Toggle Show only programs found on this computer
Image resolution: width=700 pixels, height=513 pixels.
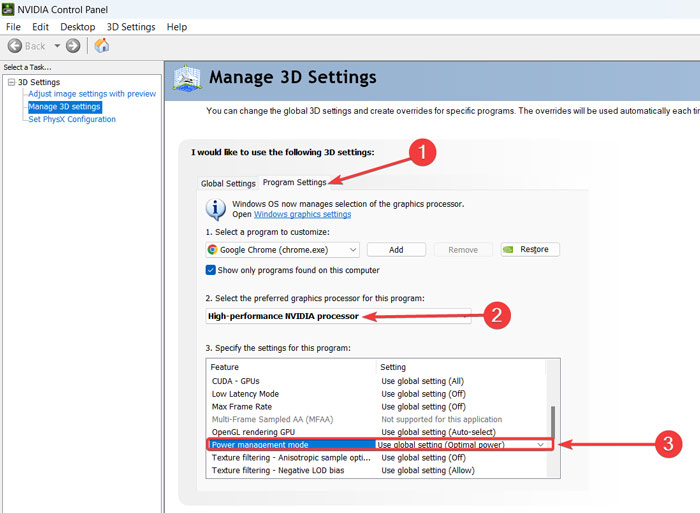pyautogui.click(x=211, y=270)
